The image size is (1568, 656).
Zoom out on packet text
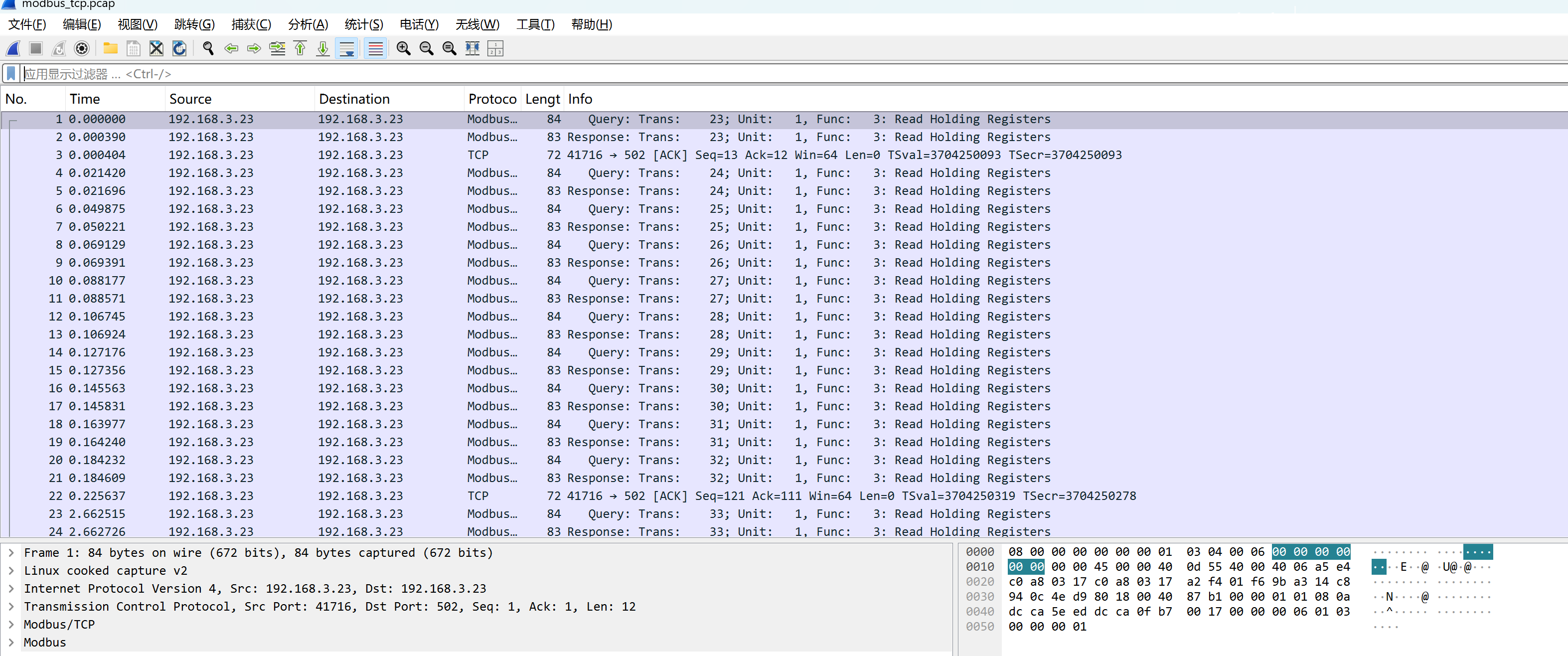(x=427, y=49)
